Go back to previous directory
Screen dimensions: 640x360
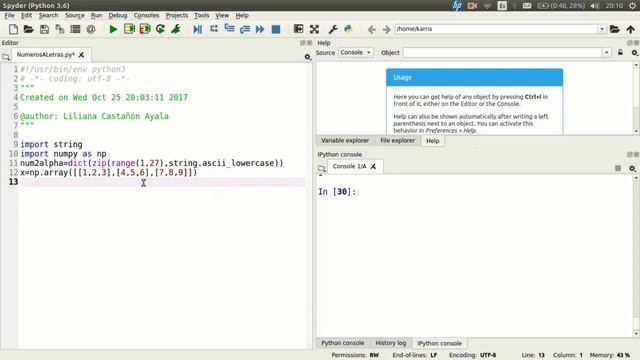[371, 29]
